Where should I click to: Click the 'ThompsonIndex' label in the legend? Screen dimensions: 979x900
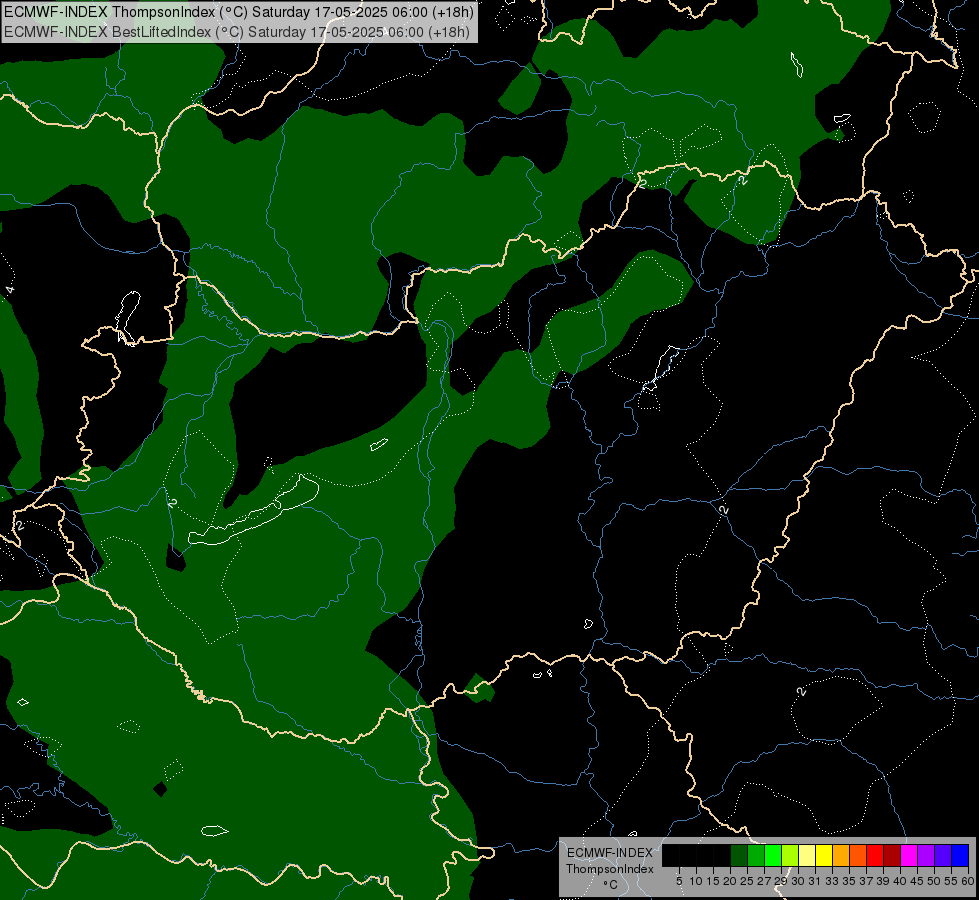click(610, 869)
